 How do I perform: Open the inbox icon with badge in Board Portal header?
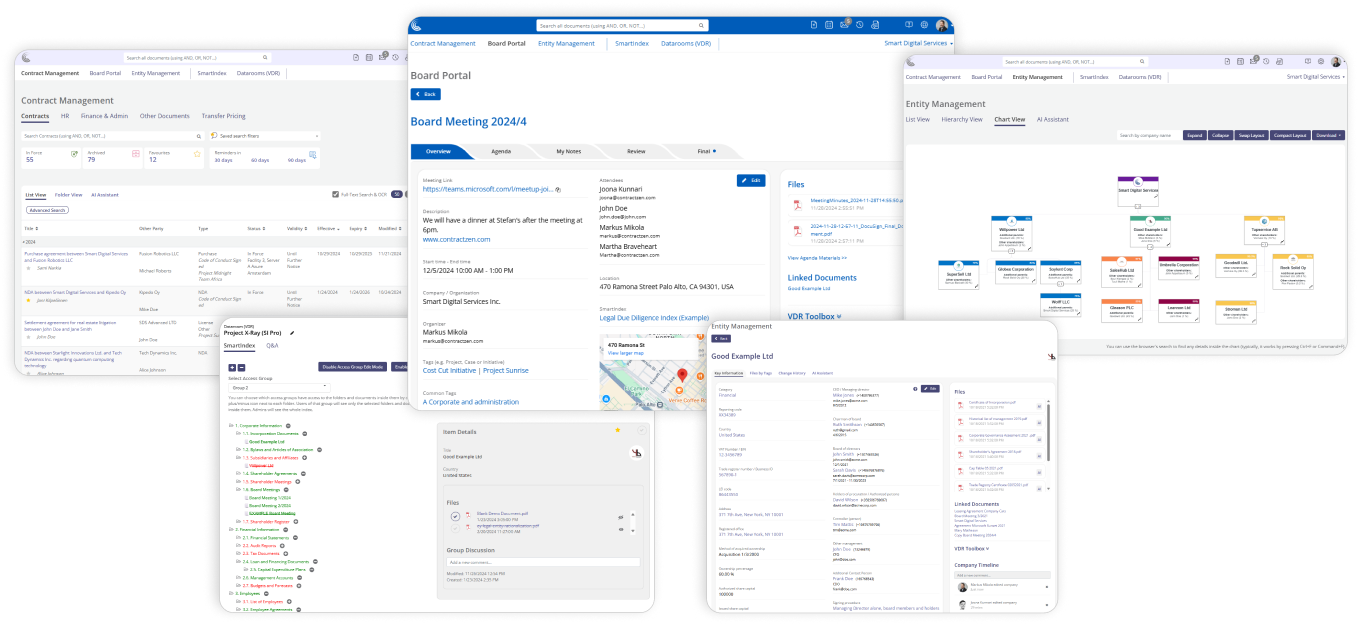(x=845, y=25)
